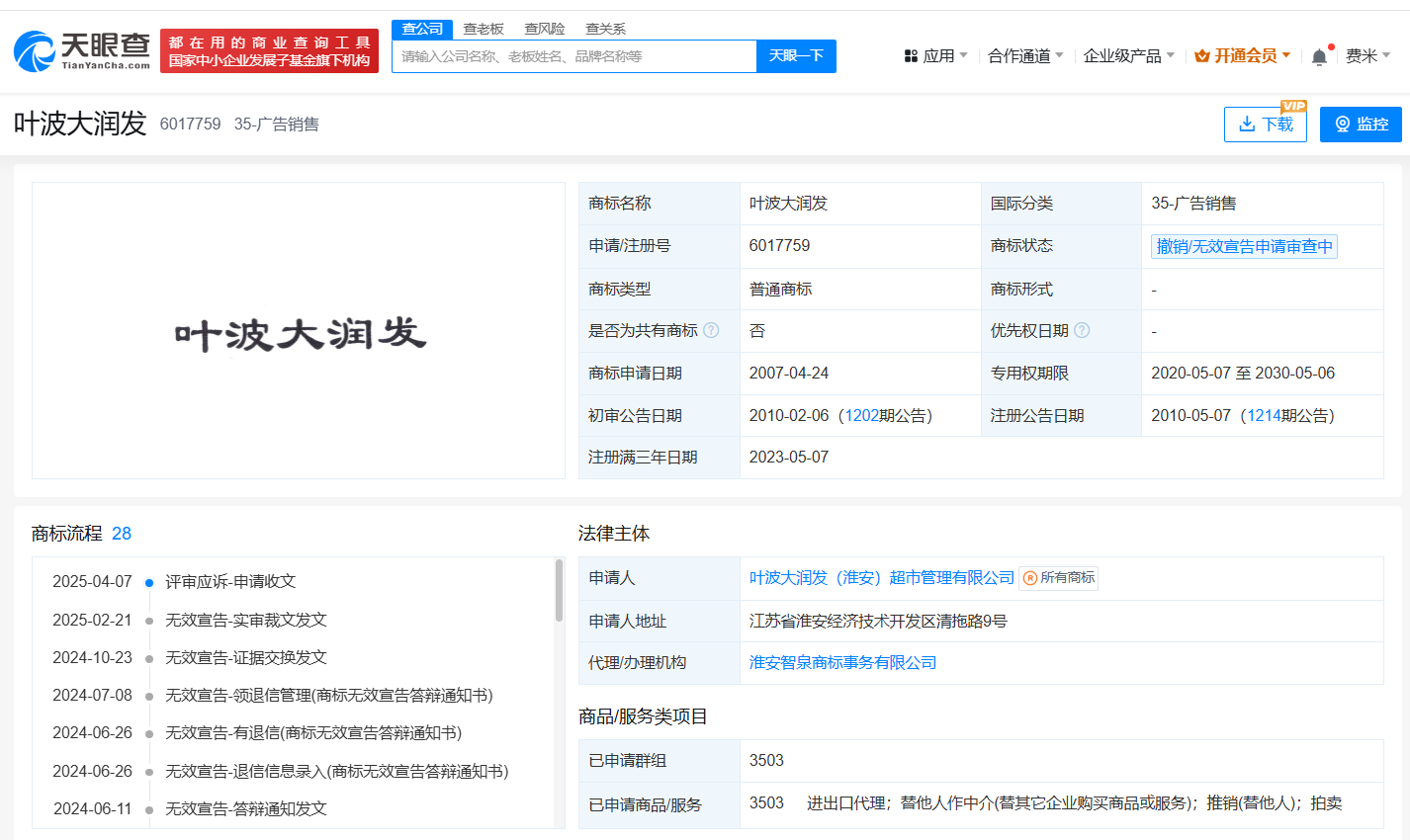This screenshot has width=1410, height=840.
Task: Focus the company name search field
Action: [574, 56]
